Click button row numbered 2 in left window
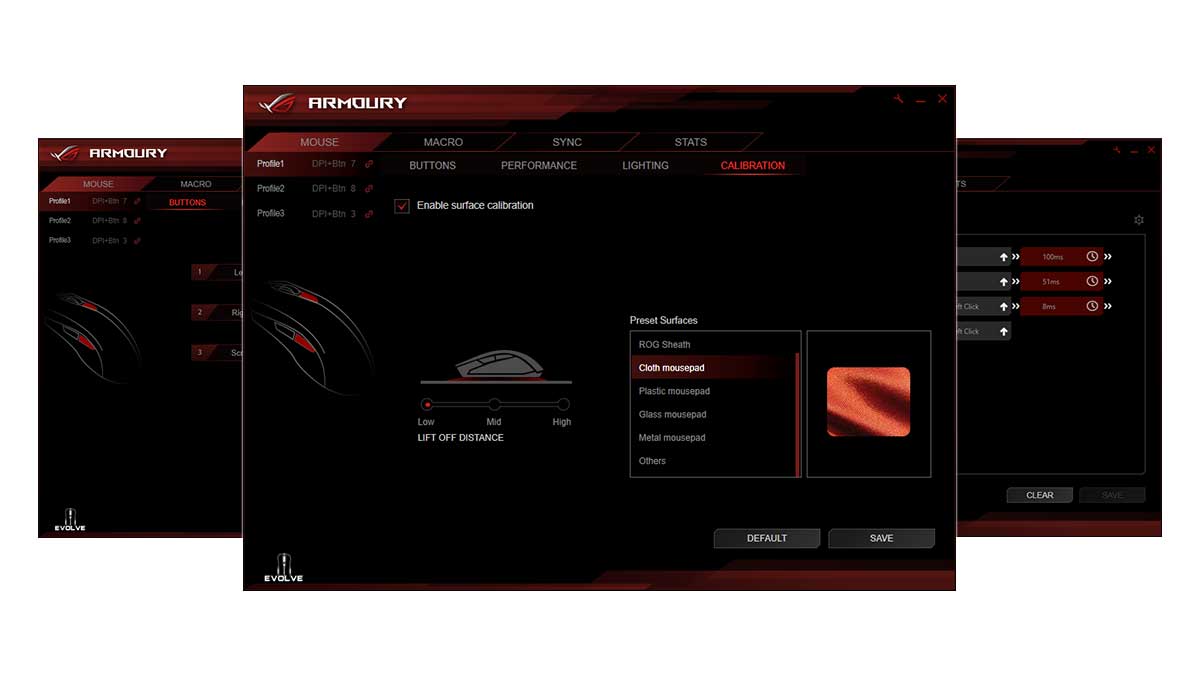The height and width of the screenshot is (676, 1200). (217, 312)
